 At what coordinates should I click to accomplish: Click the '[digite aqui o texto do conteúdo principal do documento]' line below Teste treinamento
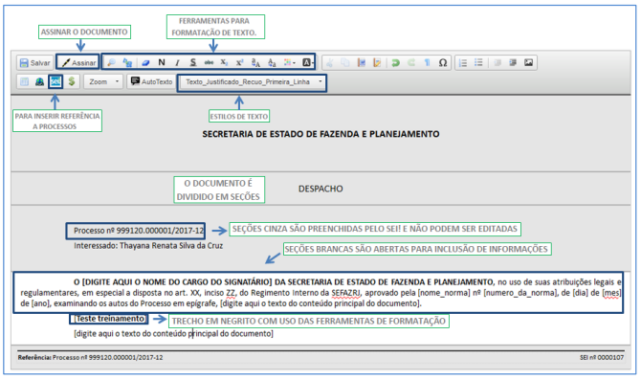point(173,333)
